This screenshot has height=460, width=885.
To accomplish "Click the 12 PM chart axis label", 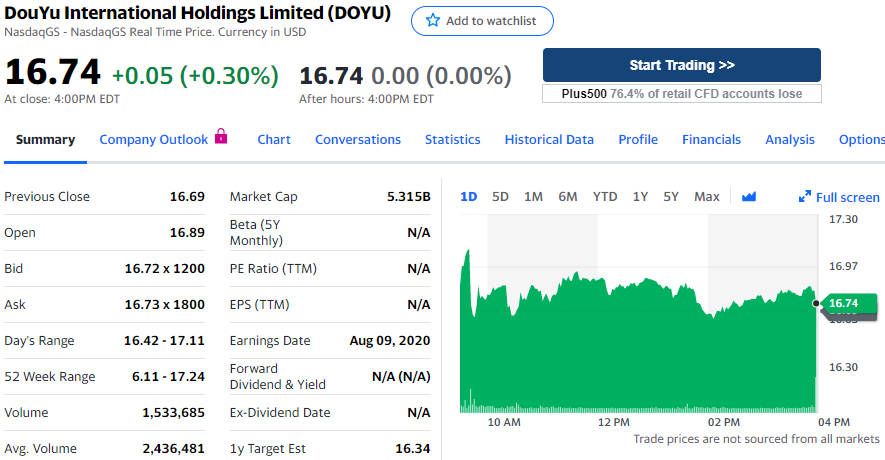I will click(x=614, y=422).
